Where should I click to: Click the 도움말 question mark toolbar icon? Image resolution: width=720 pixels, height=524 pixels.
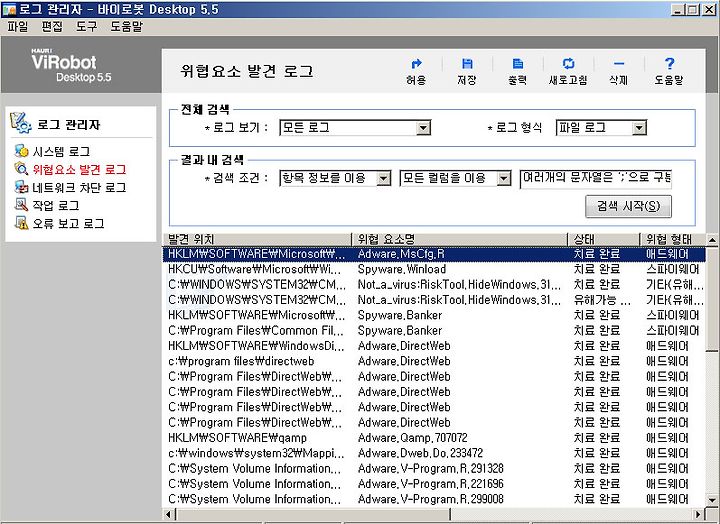[x=669, y=64]
